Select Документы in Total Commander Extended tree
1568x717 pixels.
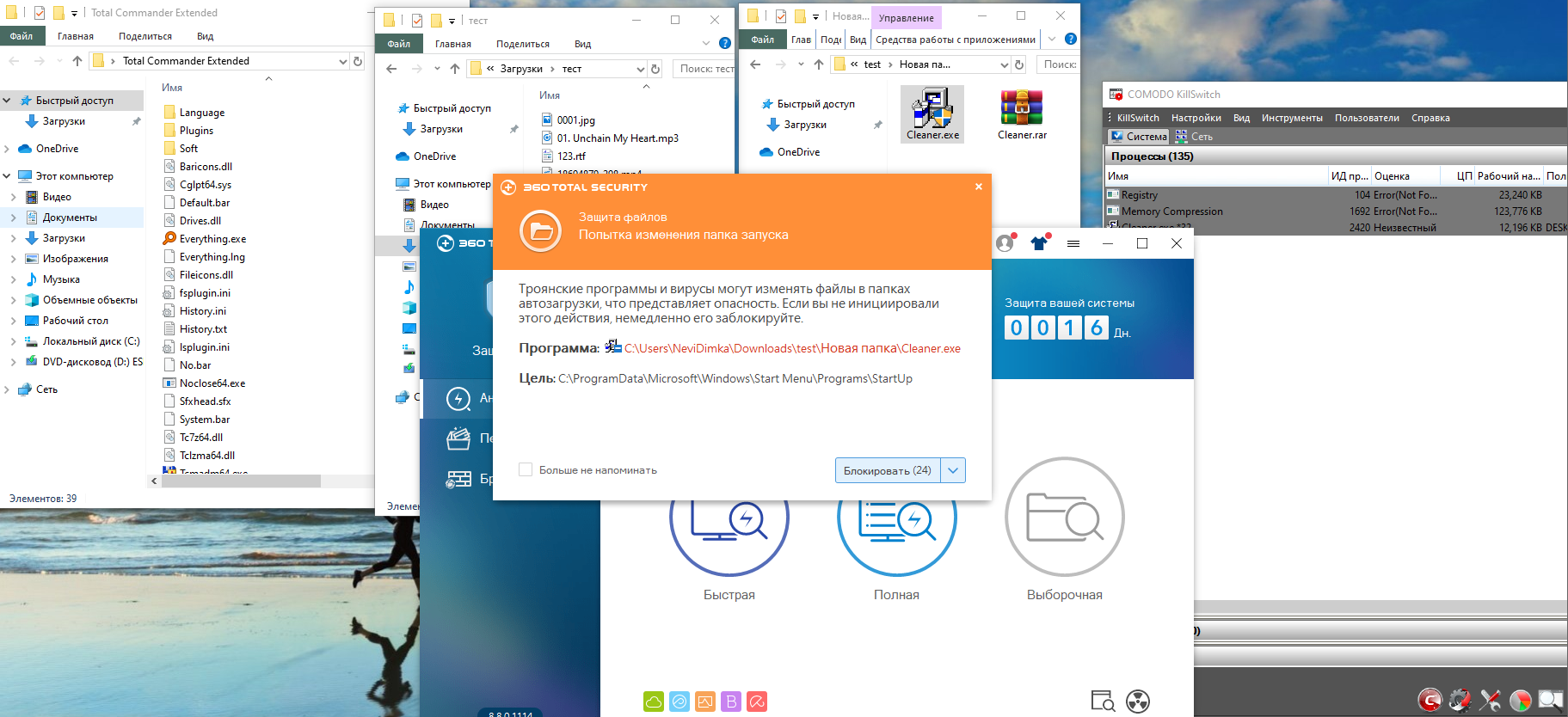70,218
